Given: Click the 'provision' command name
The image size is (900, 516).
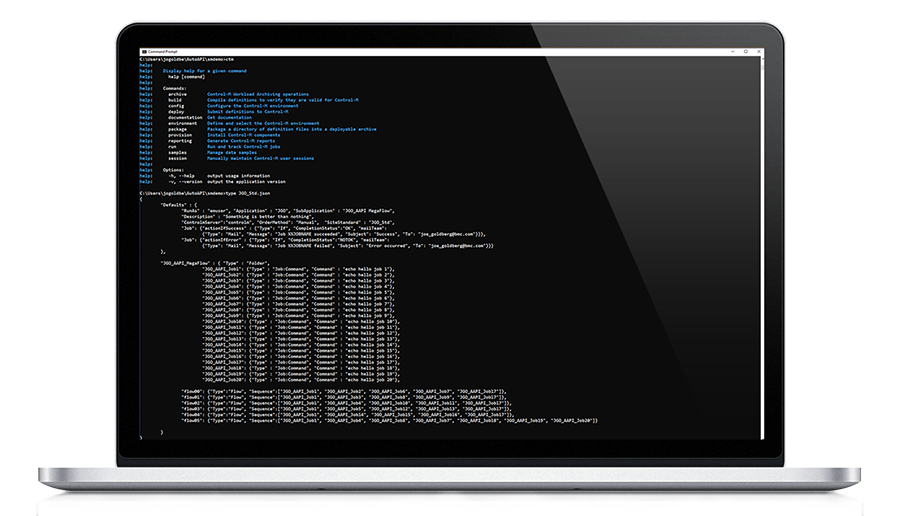Looking at the screenshot, I should tap(180, 135).
